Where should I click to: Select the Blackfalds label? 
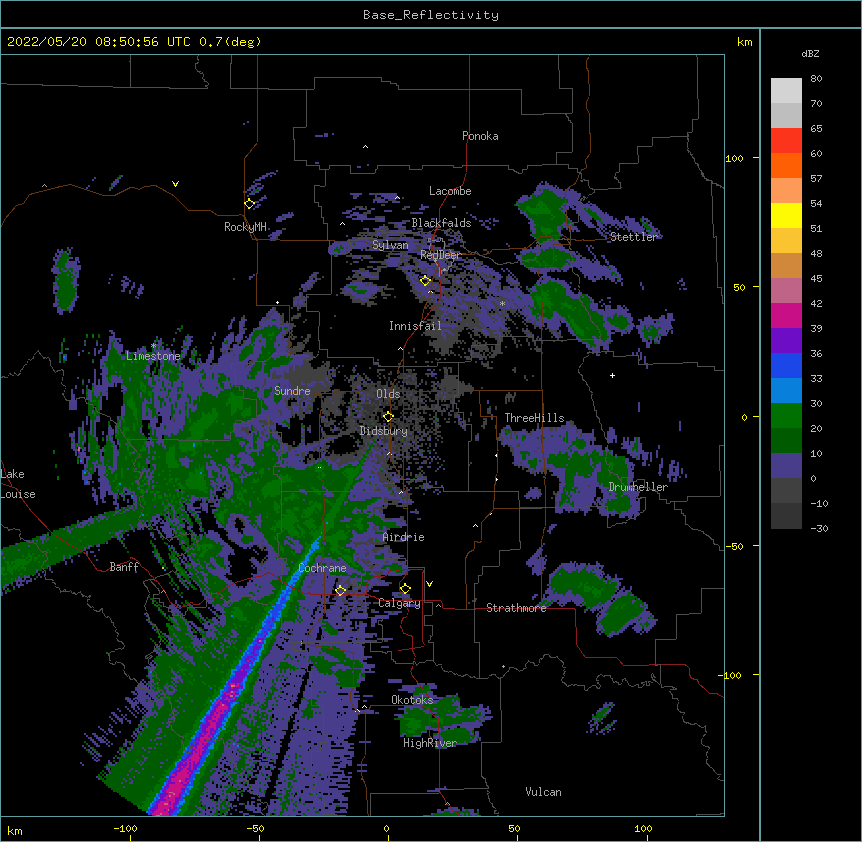(x=441, y=223)
